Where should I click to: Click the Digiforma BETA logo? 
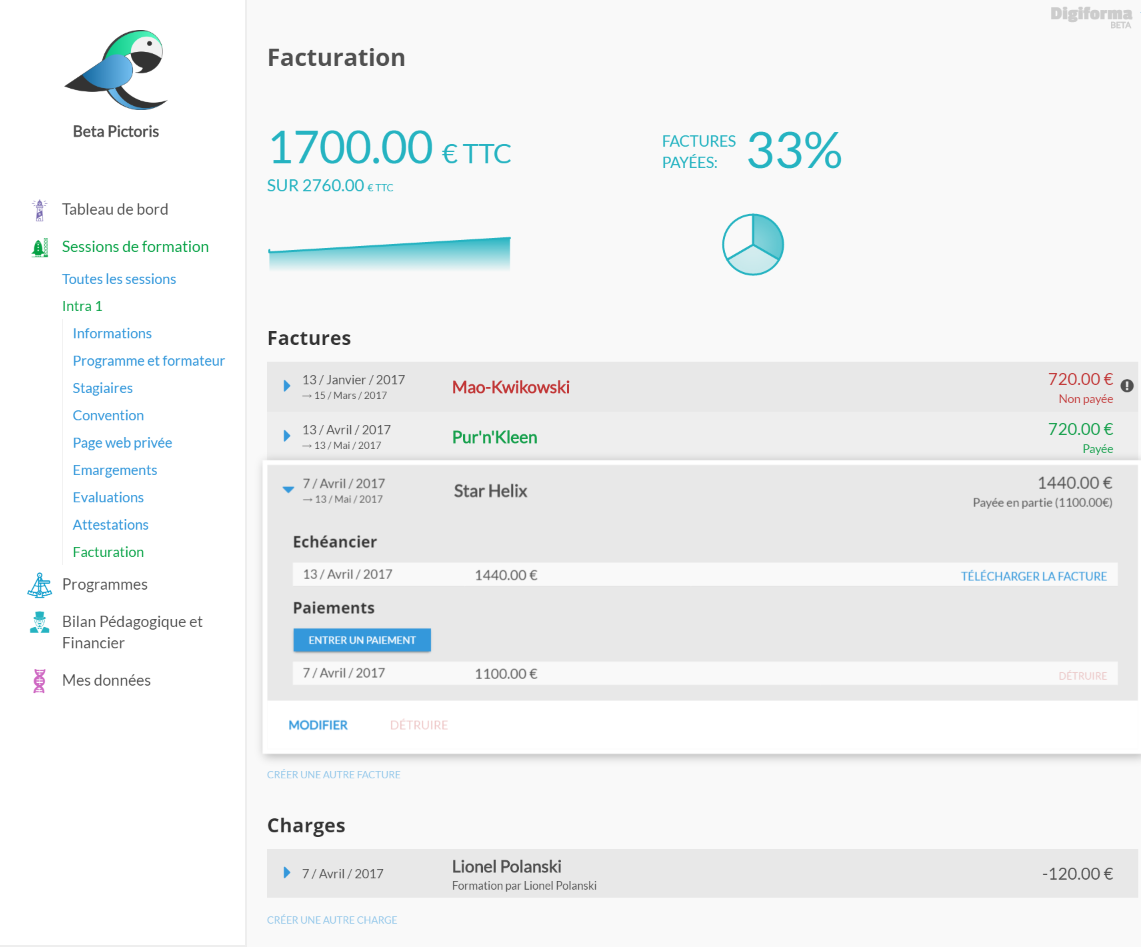coord(1091,16)
